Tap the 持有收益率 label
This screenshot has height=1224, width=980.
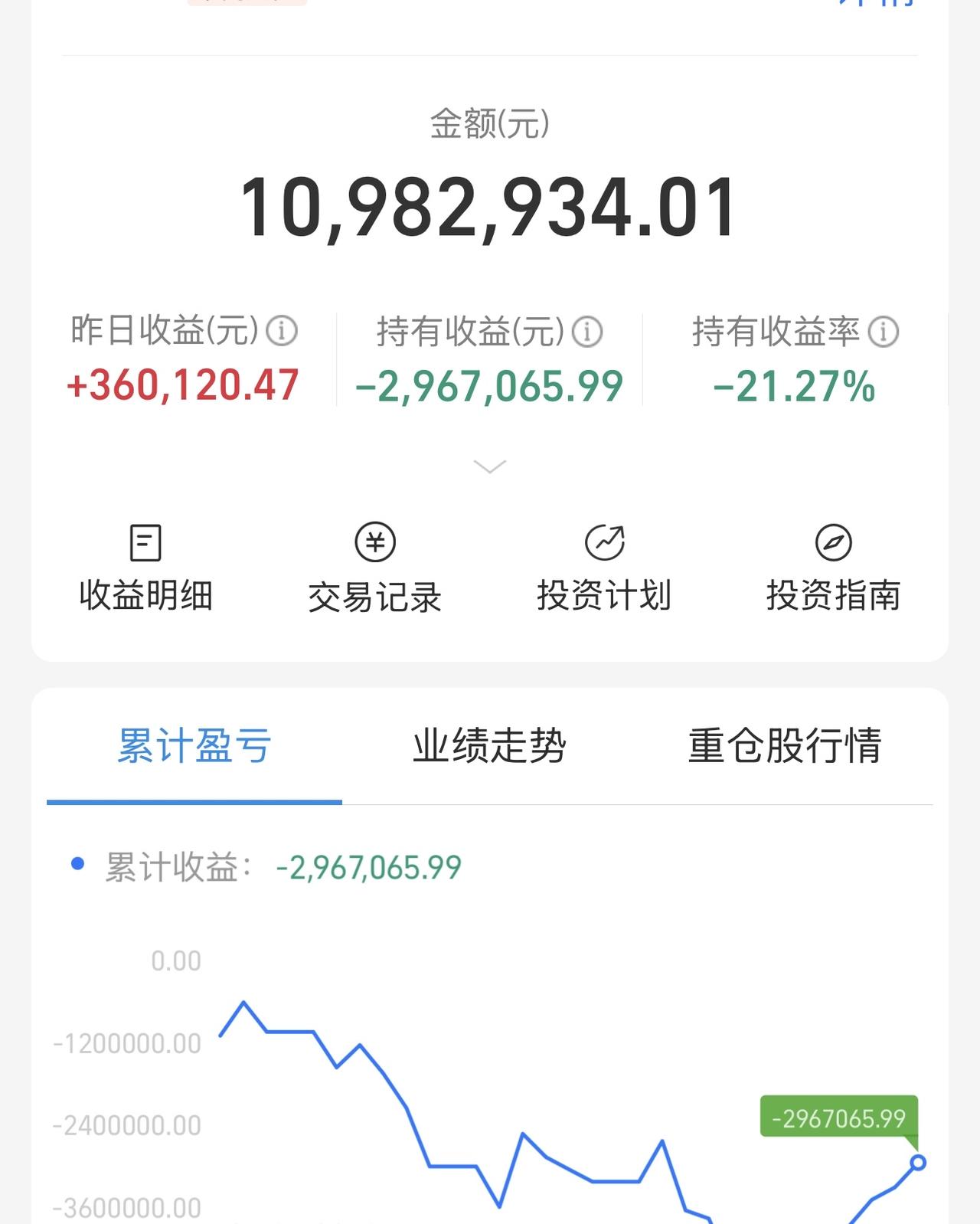[x=776, y=332]
